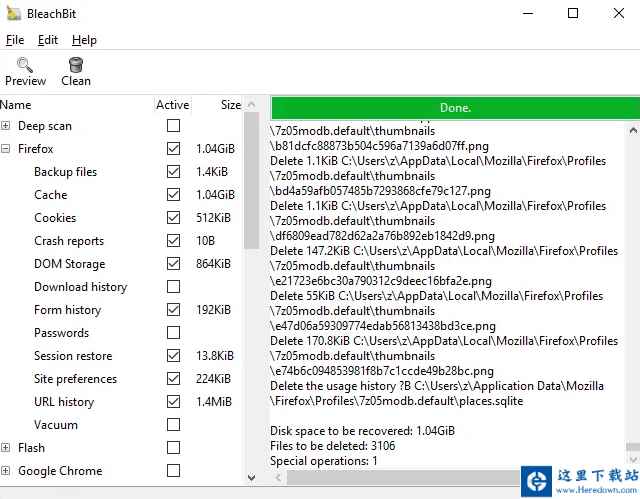Uncheck Form history checkbox

173,310
